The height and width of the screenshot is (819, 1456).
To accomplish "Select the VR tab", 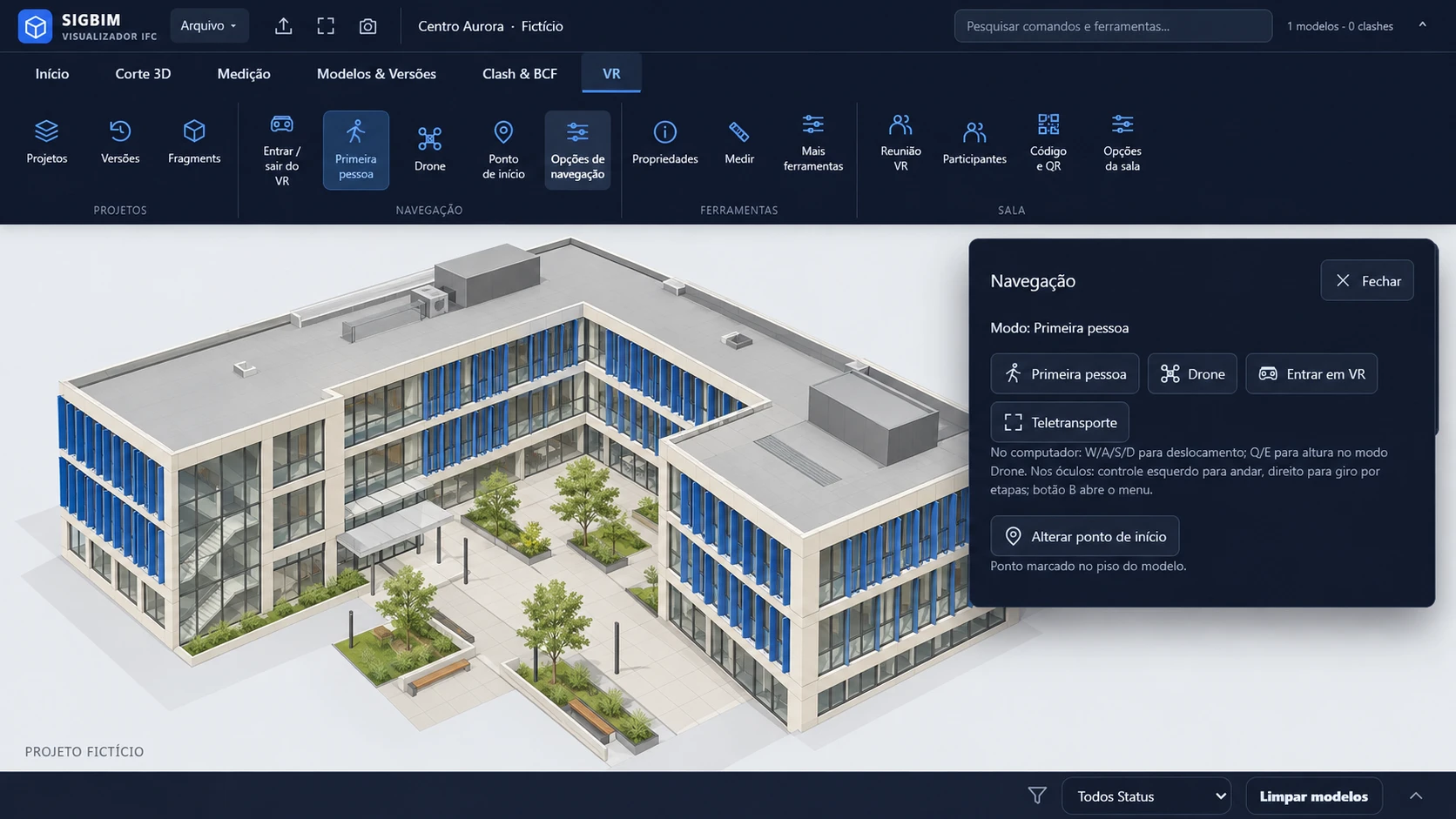I will click(x=611, y=74).
